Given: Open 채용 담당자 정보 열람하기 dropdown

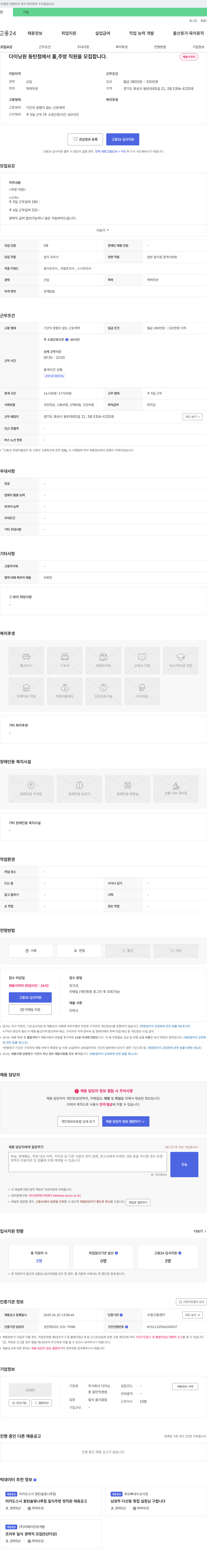Looking at the screenshot, I should click(126, 1121).
